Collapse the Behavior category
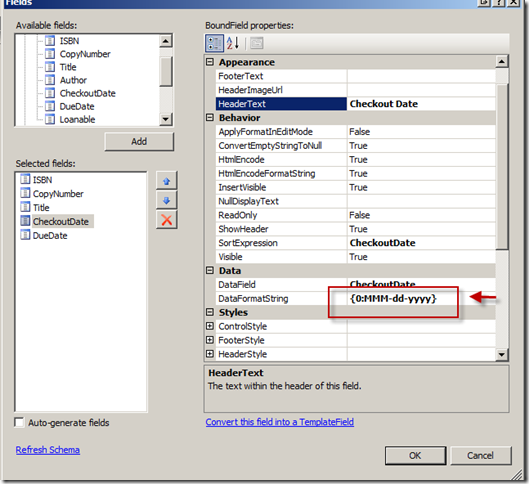Screen dimensions: 529x484 tap(210, 117)
